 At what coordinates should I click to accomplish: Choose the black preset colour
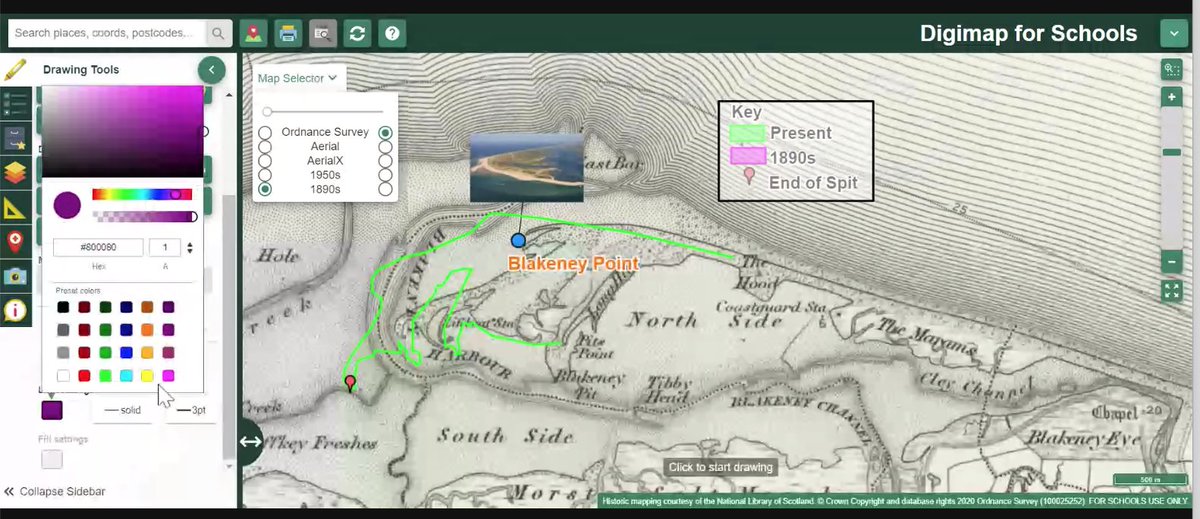(x=63, y=307)
